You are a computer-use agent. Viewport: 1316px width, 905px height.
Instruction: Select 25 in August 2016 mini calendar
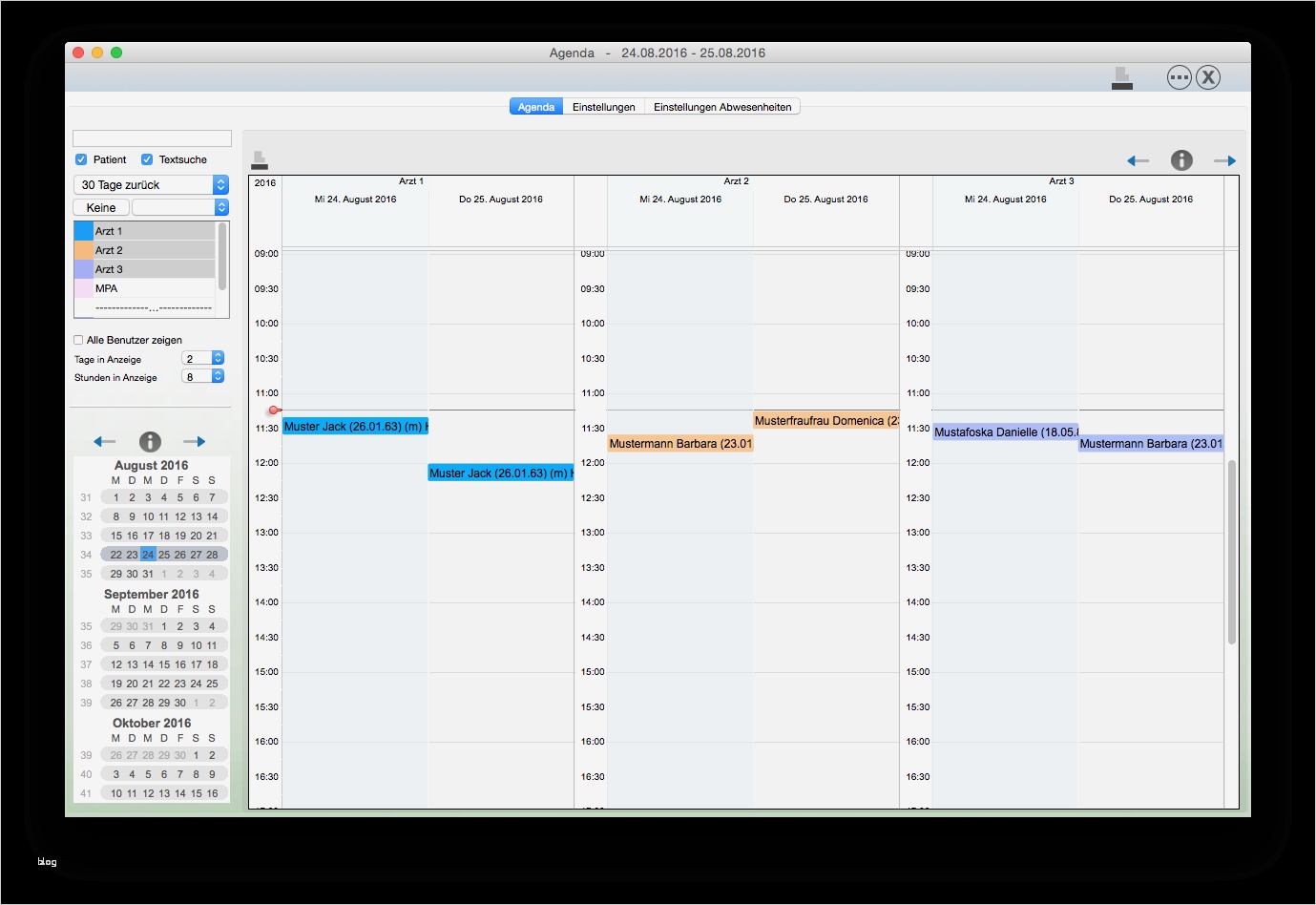tap(164, 555)
